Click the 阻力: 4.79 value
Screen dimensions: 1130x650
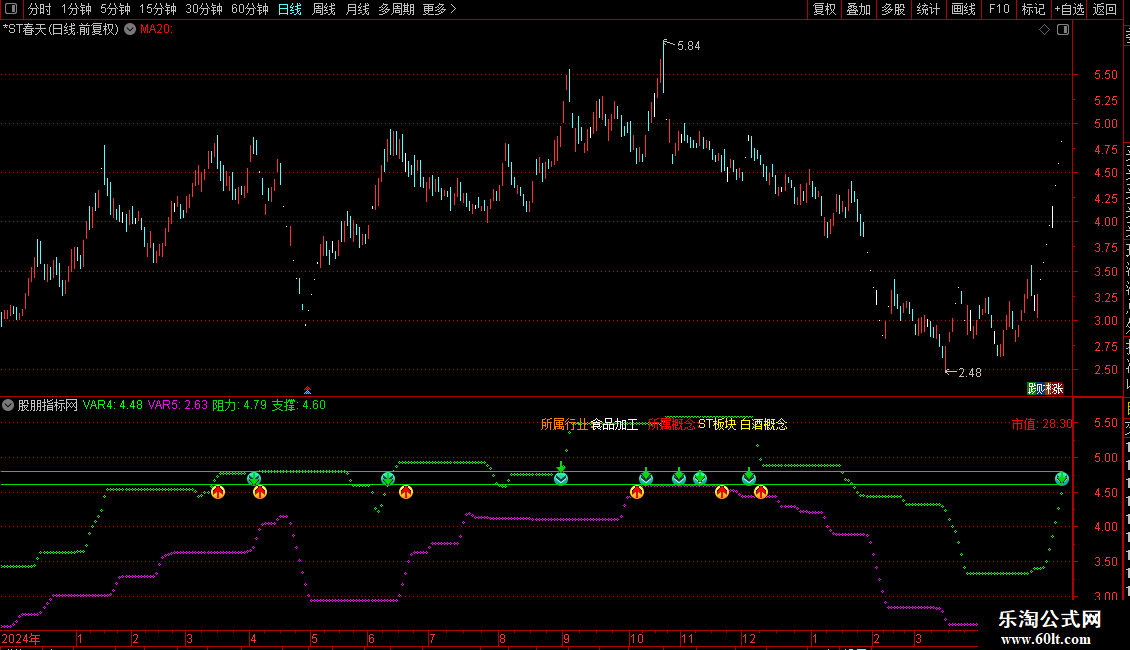tap(240, 405)
